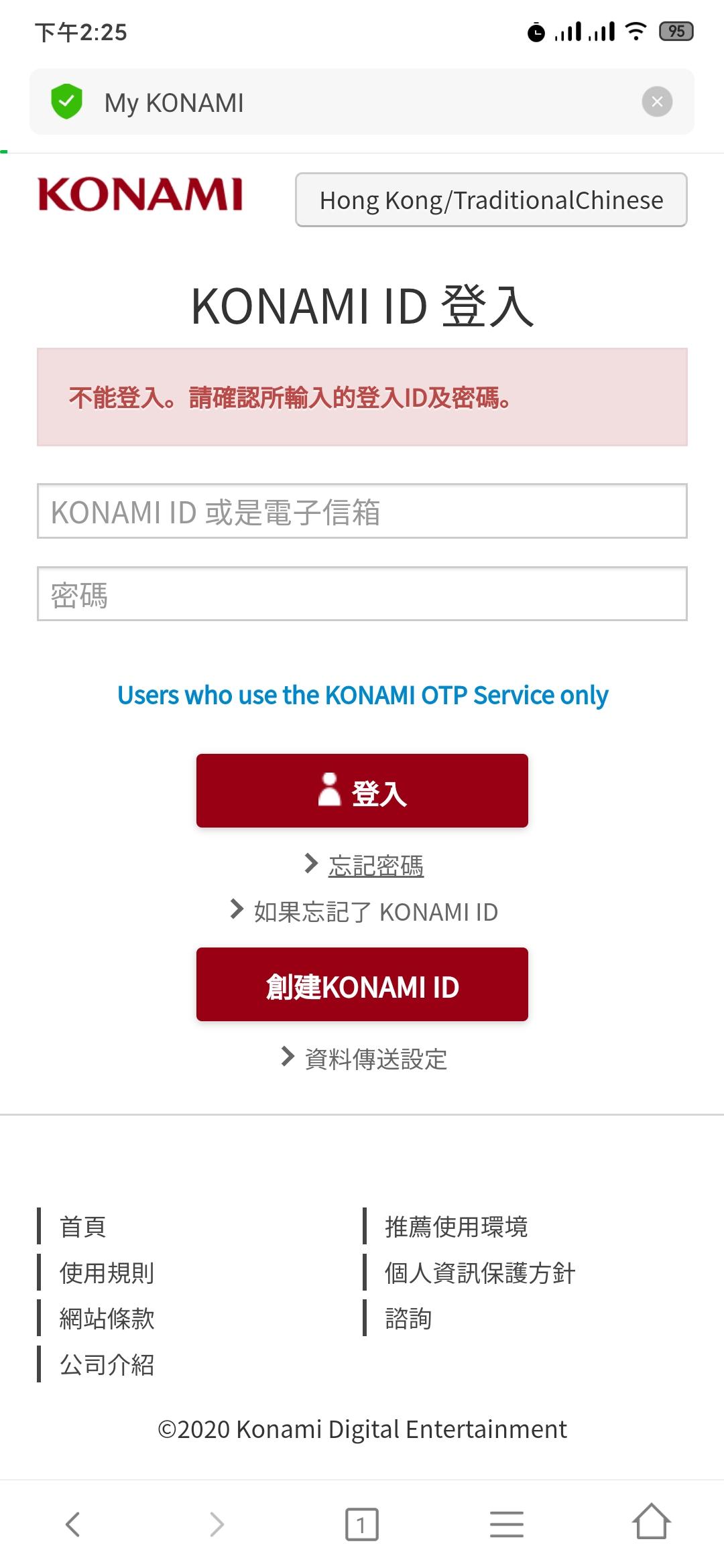The width and height of the screenshot is (724, 1568).
Task: Open 個人資訊保護方針 footer link
Action: point(480,1272)
